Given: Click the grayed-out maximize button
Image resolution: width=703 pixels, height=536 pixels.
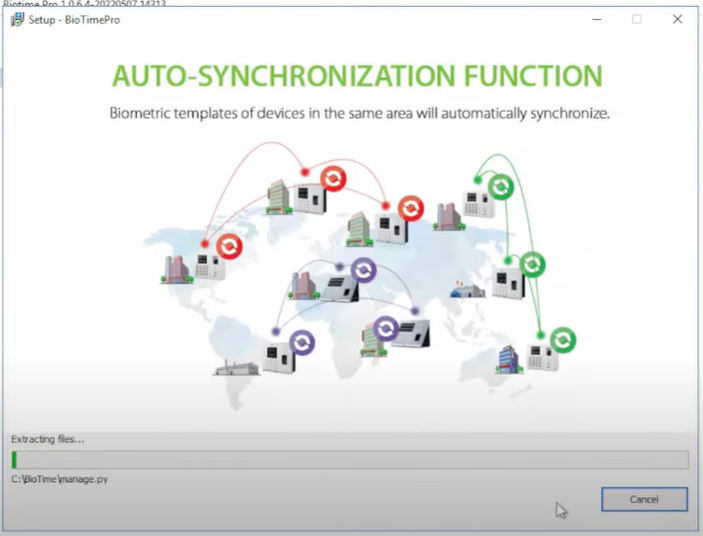Looking at the screenshot, I should point(637,19).
